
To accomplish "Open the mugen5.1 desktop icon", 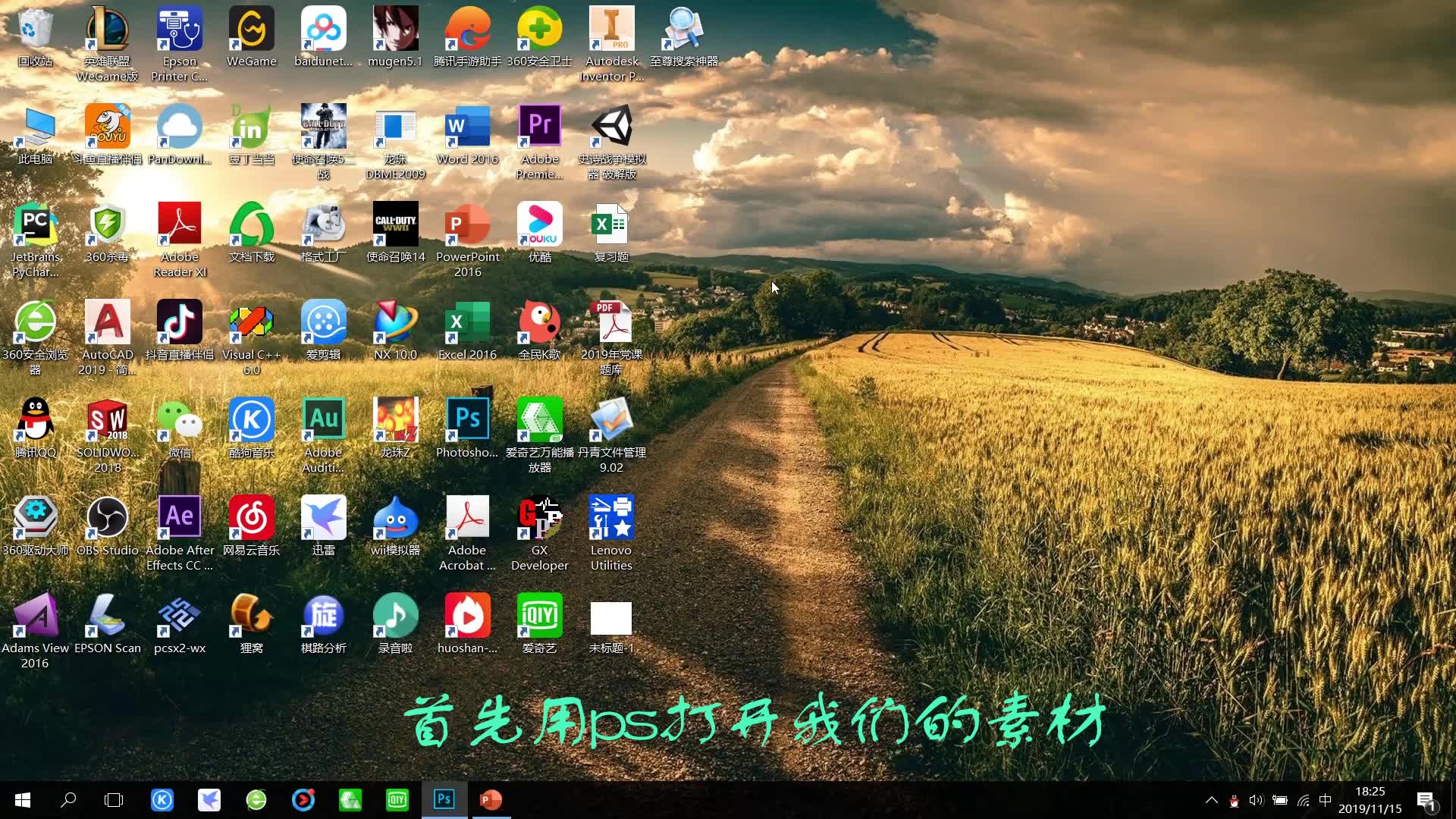I will [x=395, y=37].
